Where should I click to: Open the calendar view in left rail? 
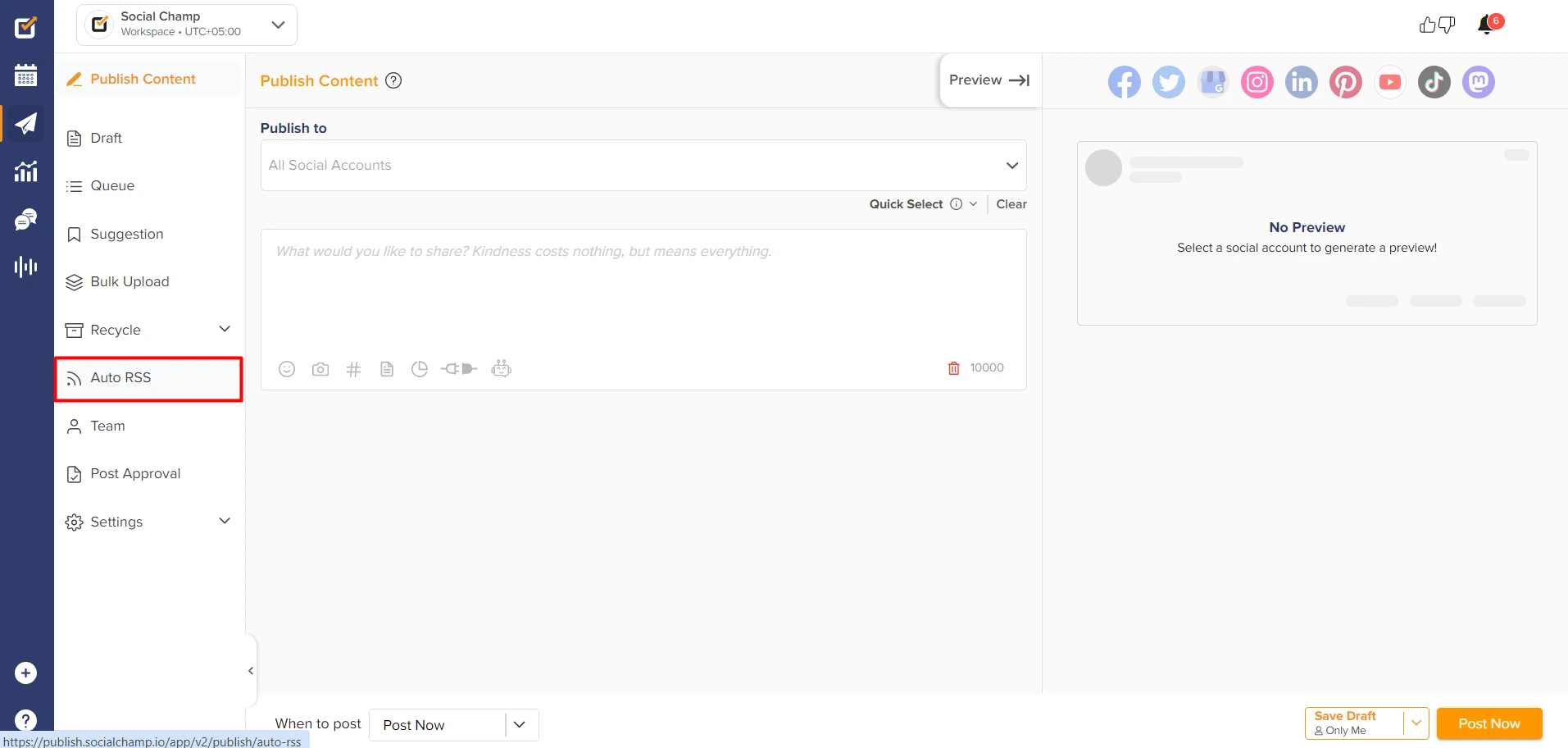pos(25,75)
